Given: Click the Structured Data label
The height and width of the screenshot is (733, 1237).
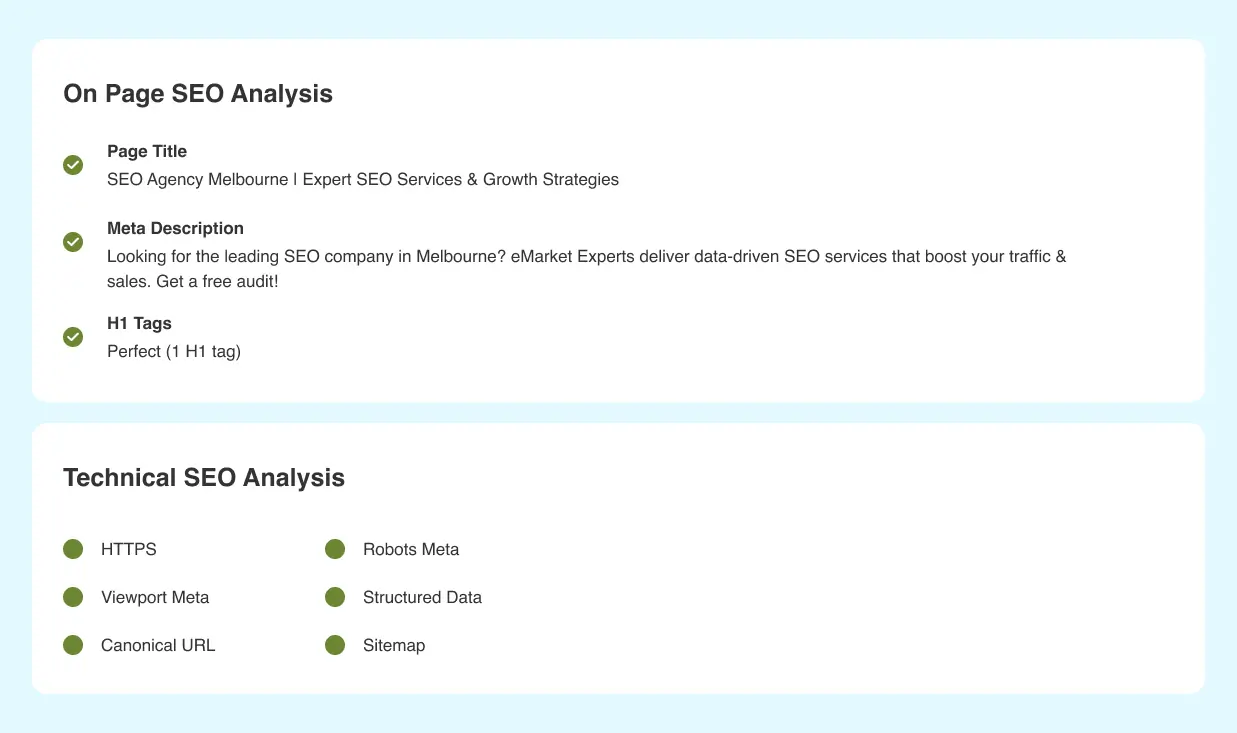Looking at the screenshot, I should [422, 597].
